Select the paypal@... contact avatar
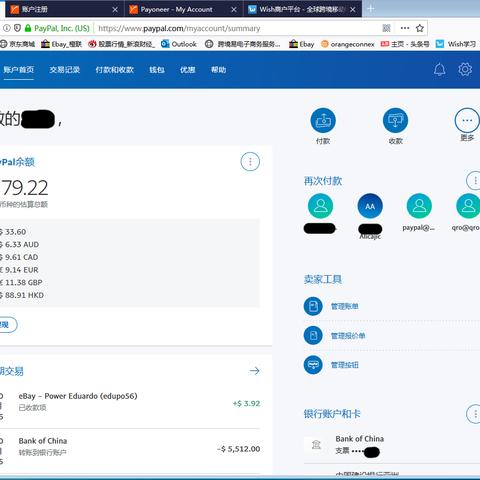The height and width of the screenshot is (480, 480). [419, 206]
